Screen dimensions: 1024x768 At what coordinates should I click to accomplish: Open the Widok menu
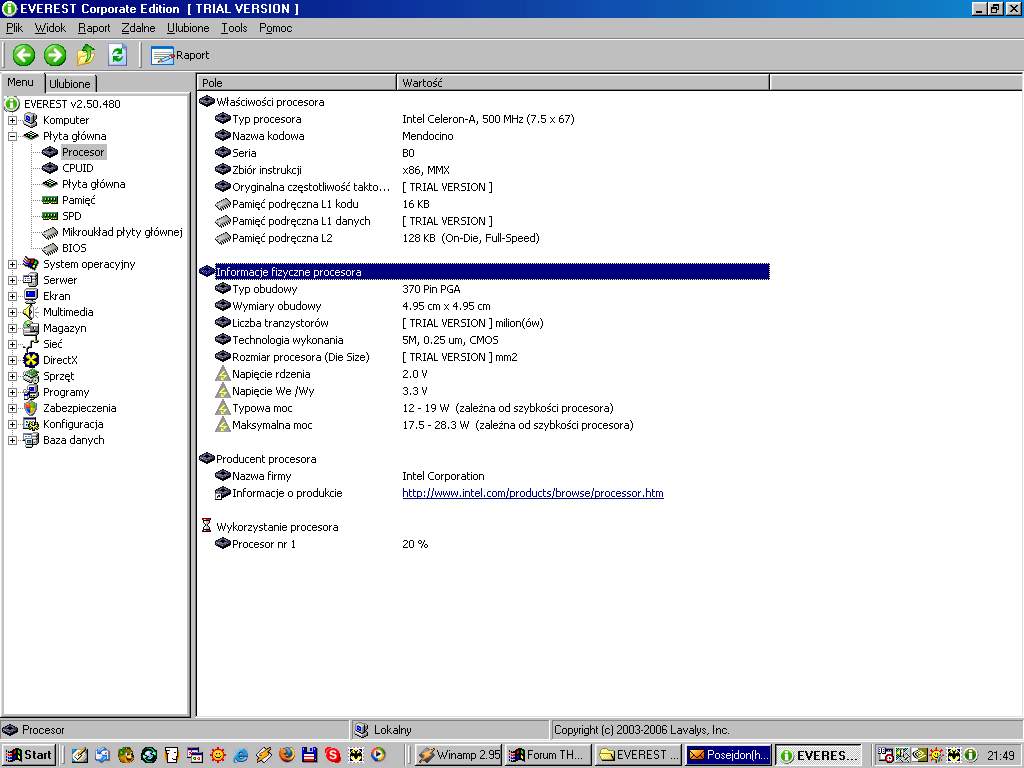[x=50, y=28]
